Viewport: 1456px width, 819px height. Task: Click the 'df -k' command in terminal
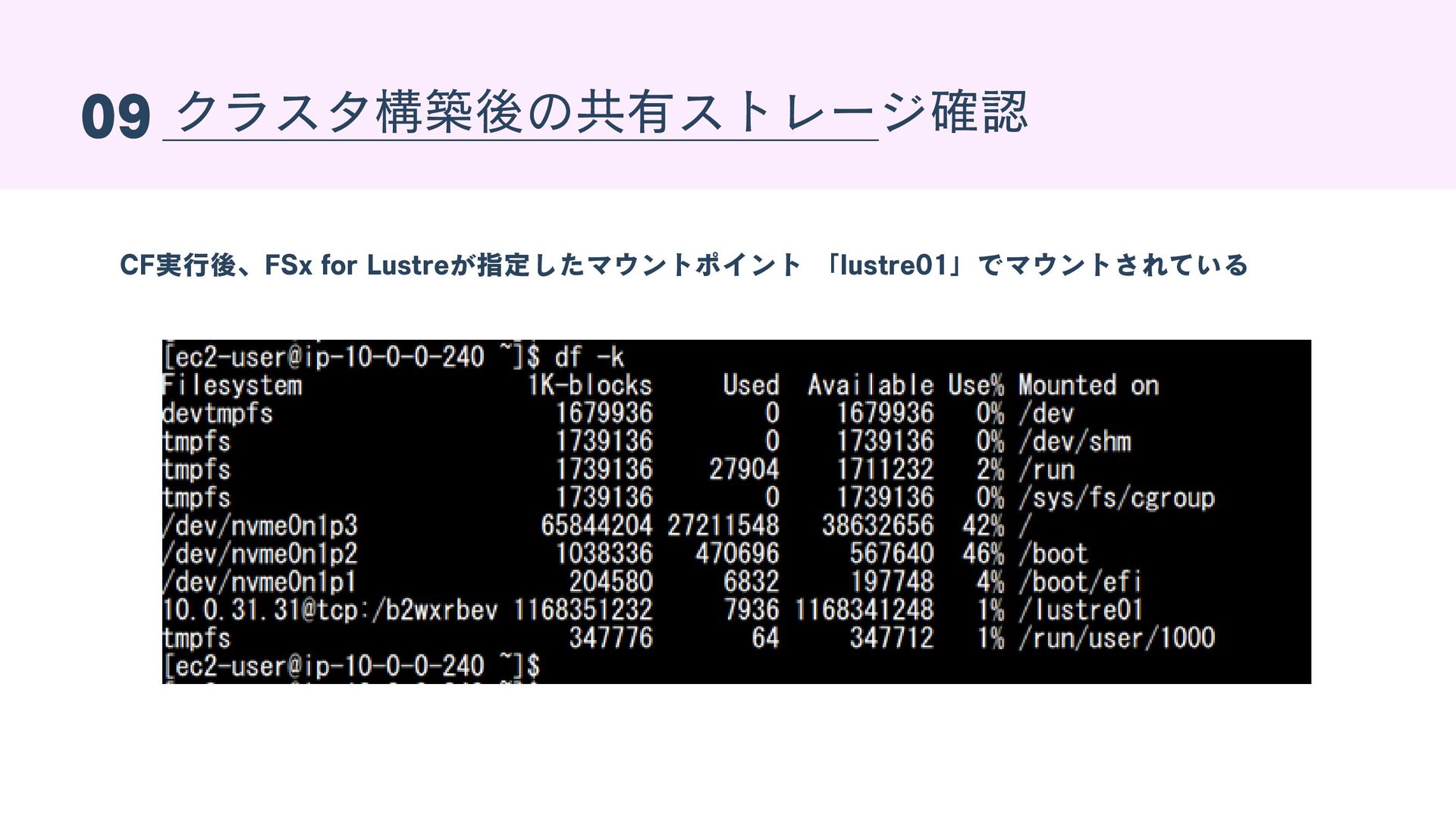tap(588, 356)
